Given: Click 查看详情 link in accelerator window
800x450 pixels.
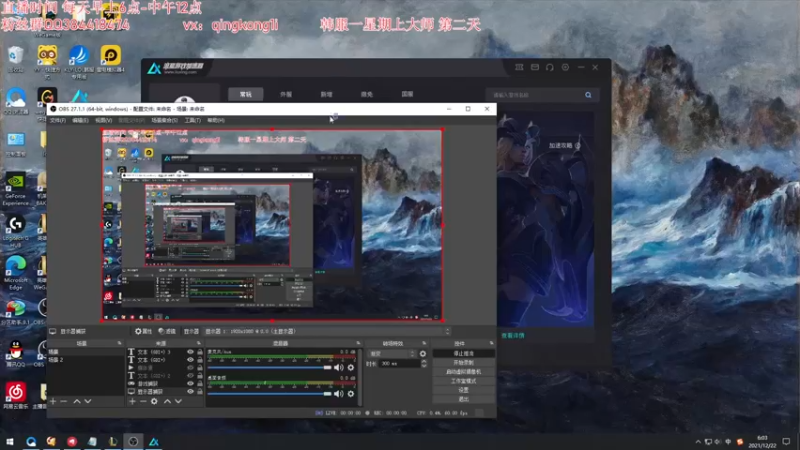Looking at the screenshot, I should [x=513, y=335].
